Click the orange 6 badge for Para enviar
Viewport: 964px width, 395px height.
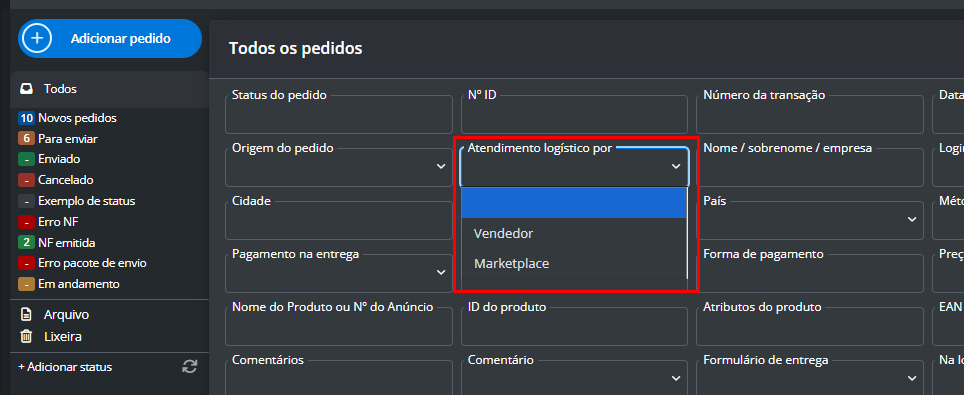26,139
